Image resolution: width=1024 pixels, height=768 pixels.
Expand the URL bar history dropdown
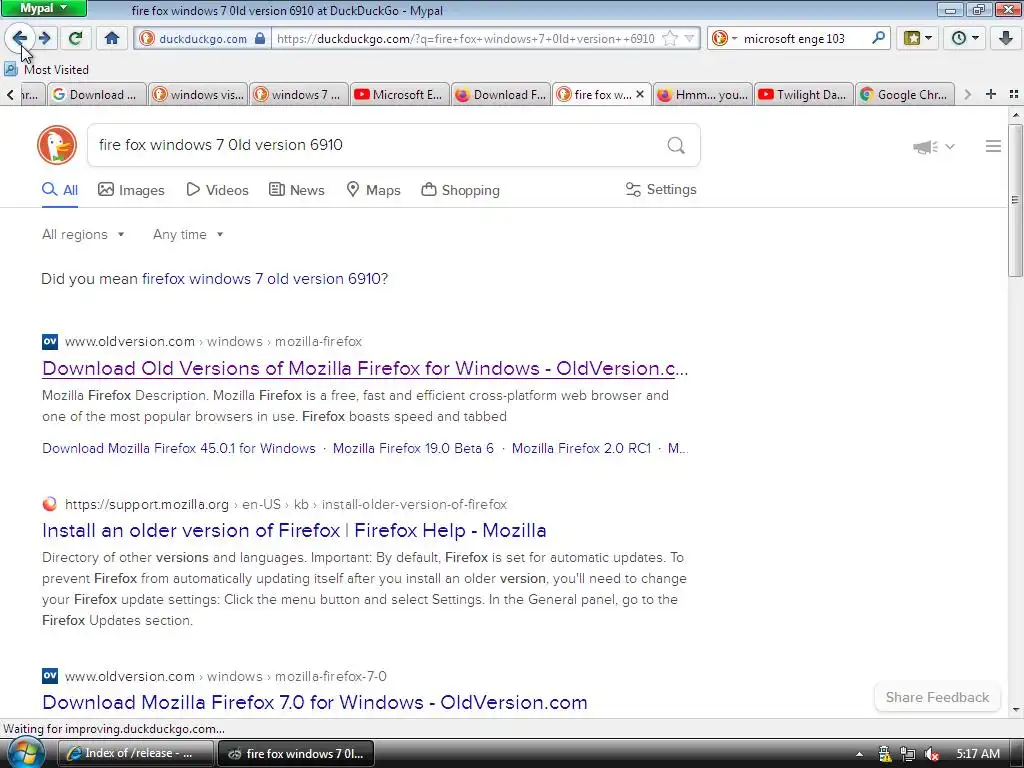click(688, 38)
